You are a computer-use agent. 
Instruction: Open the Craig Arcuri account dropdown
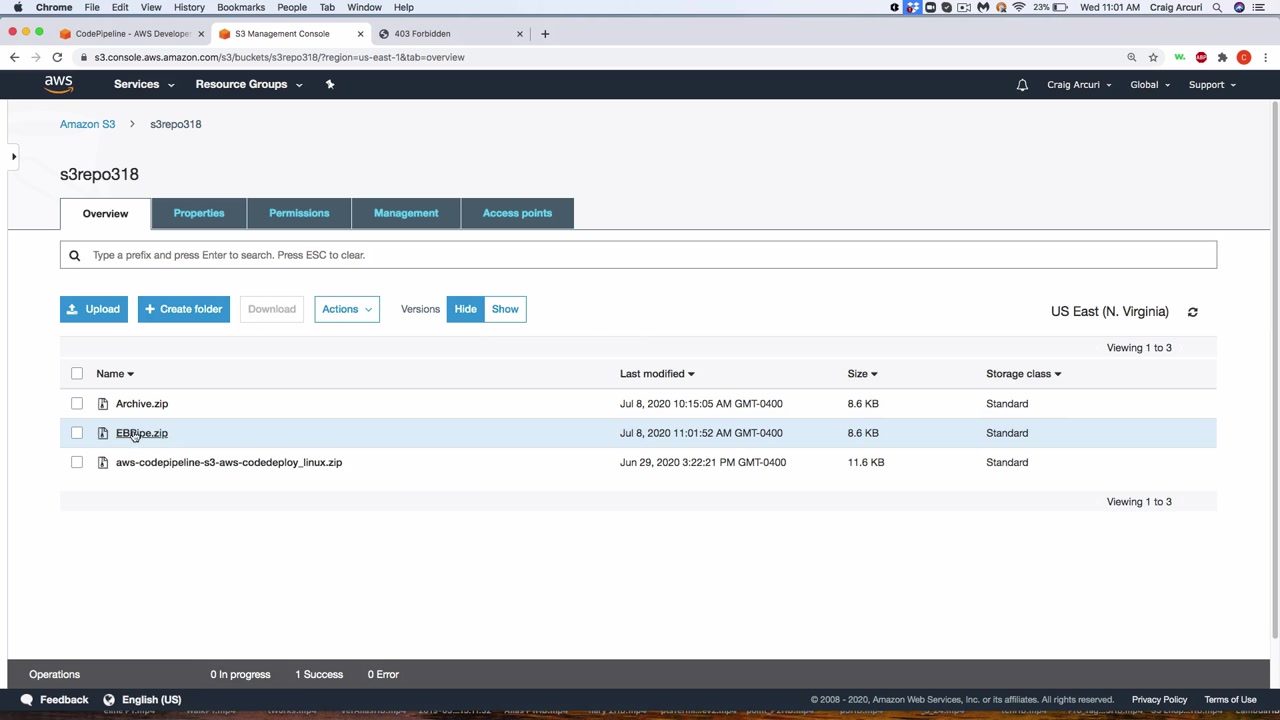1079,85
